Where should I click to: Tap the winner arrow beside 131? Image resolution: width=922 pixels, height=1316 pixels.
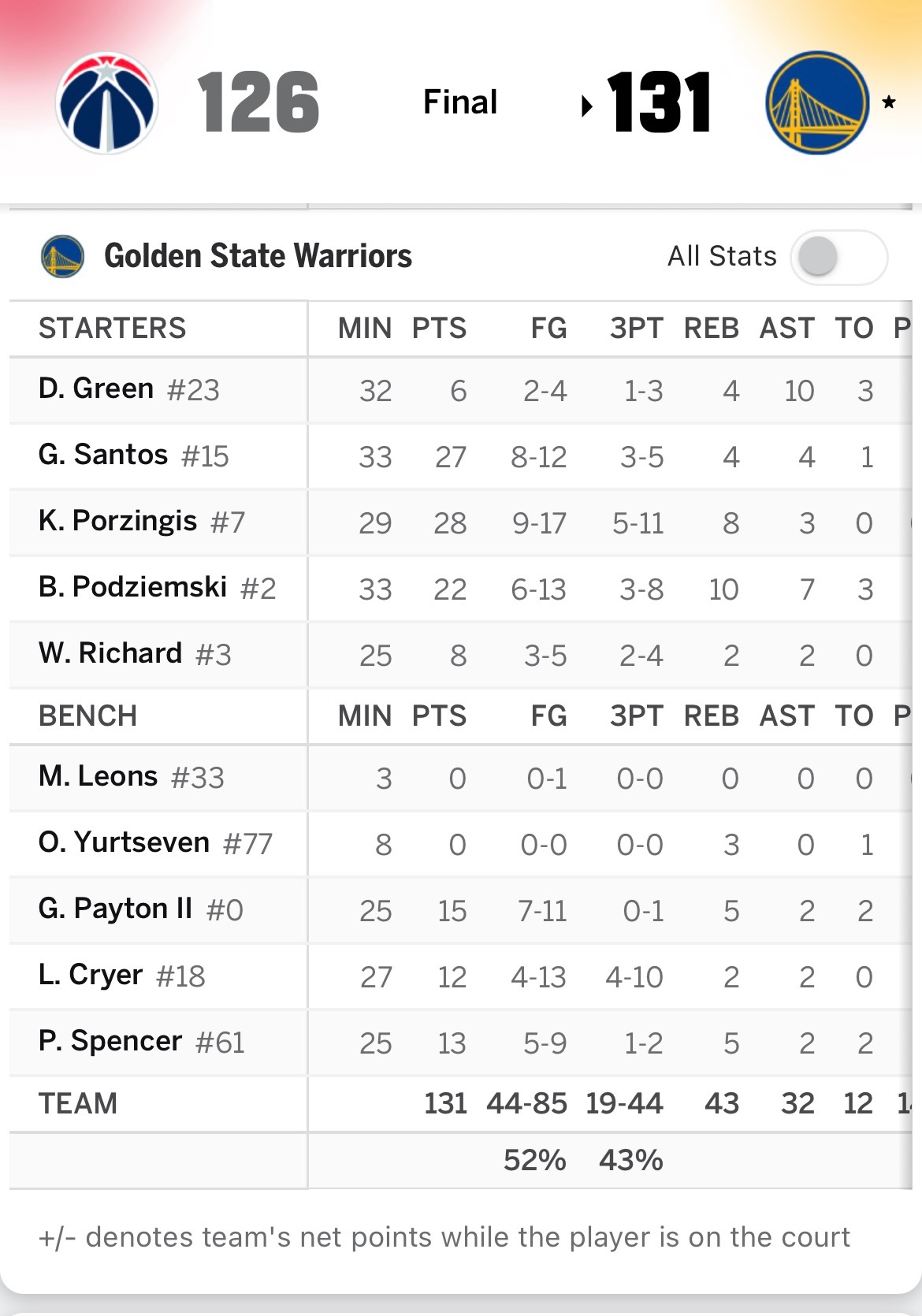point(586,105)
